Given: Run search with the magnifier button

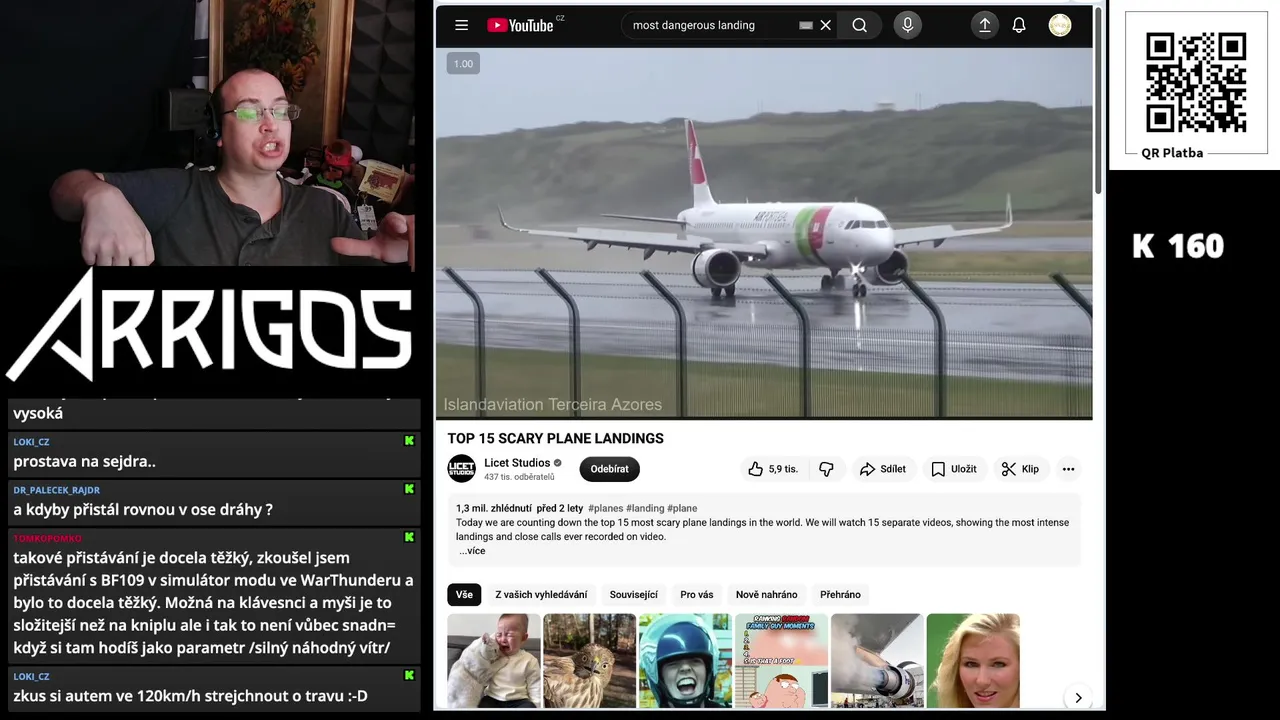Looking at the screenshot, I should pos(859,25).
